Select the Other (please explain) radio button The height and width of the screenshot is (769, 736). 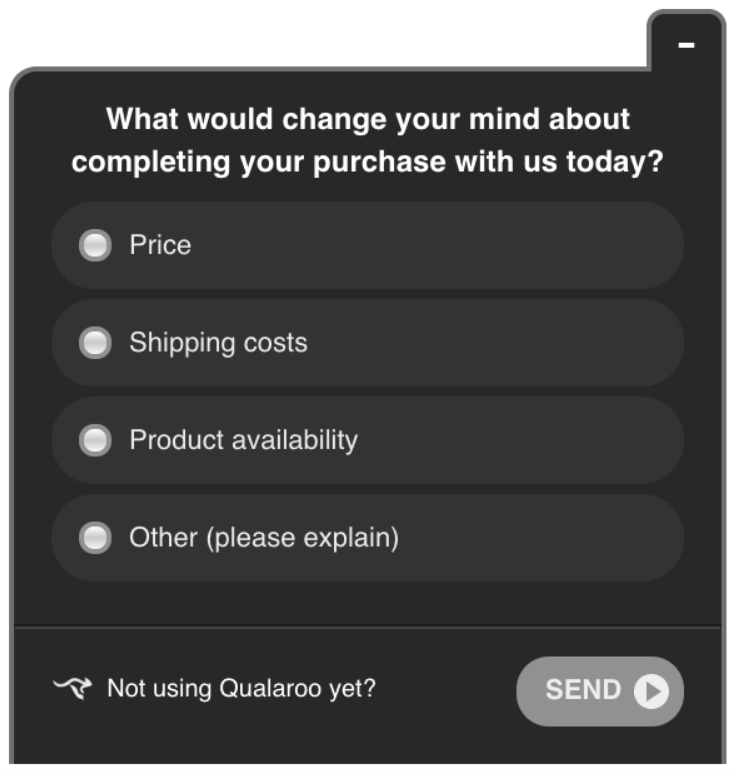pyautogui.click(x=95, y=538)
